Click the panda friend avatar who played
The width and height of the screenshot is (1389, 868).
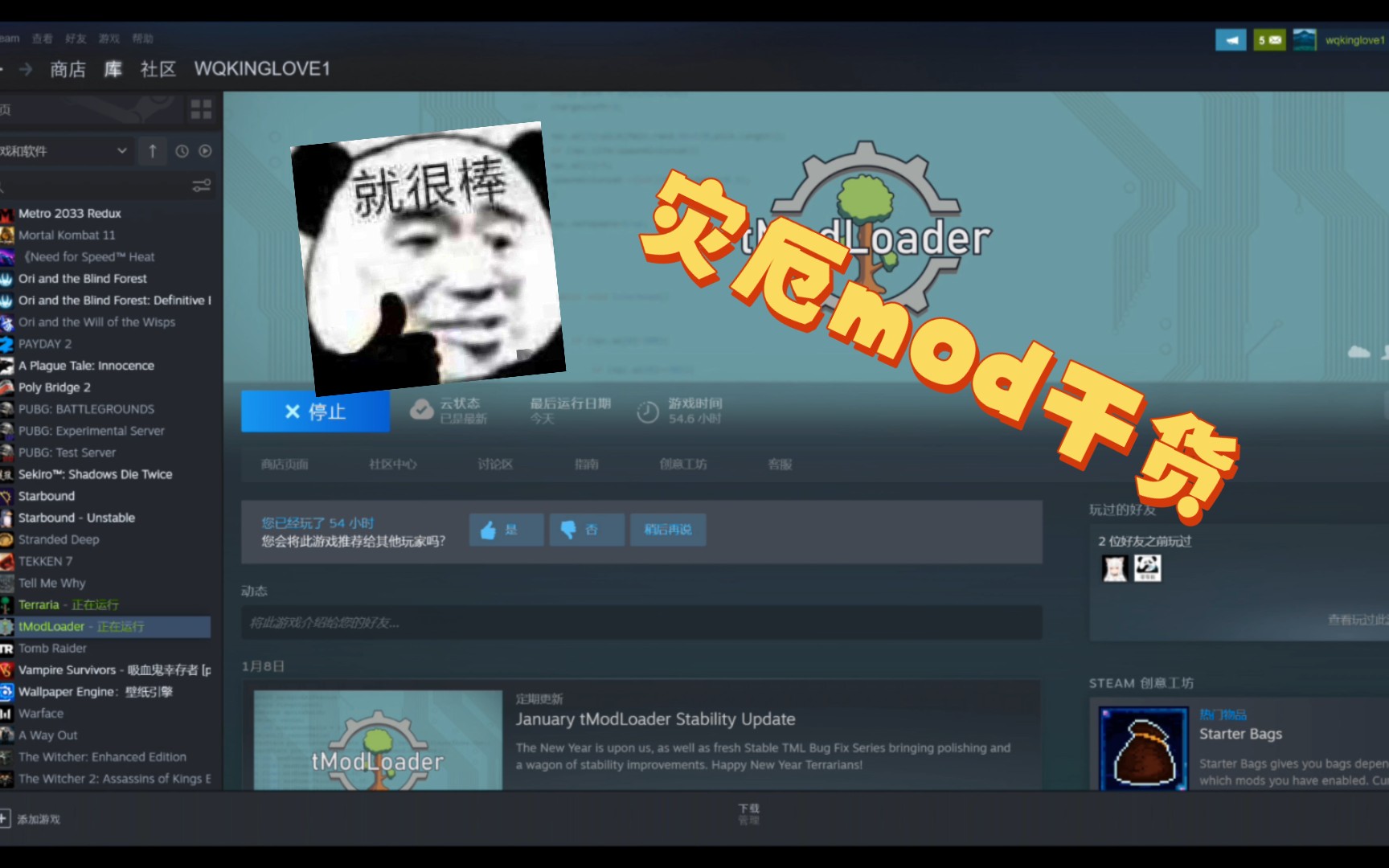1147,568
